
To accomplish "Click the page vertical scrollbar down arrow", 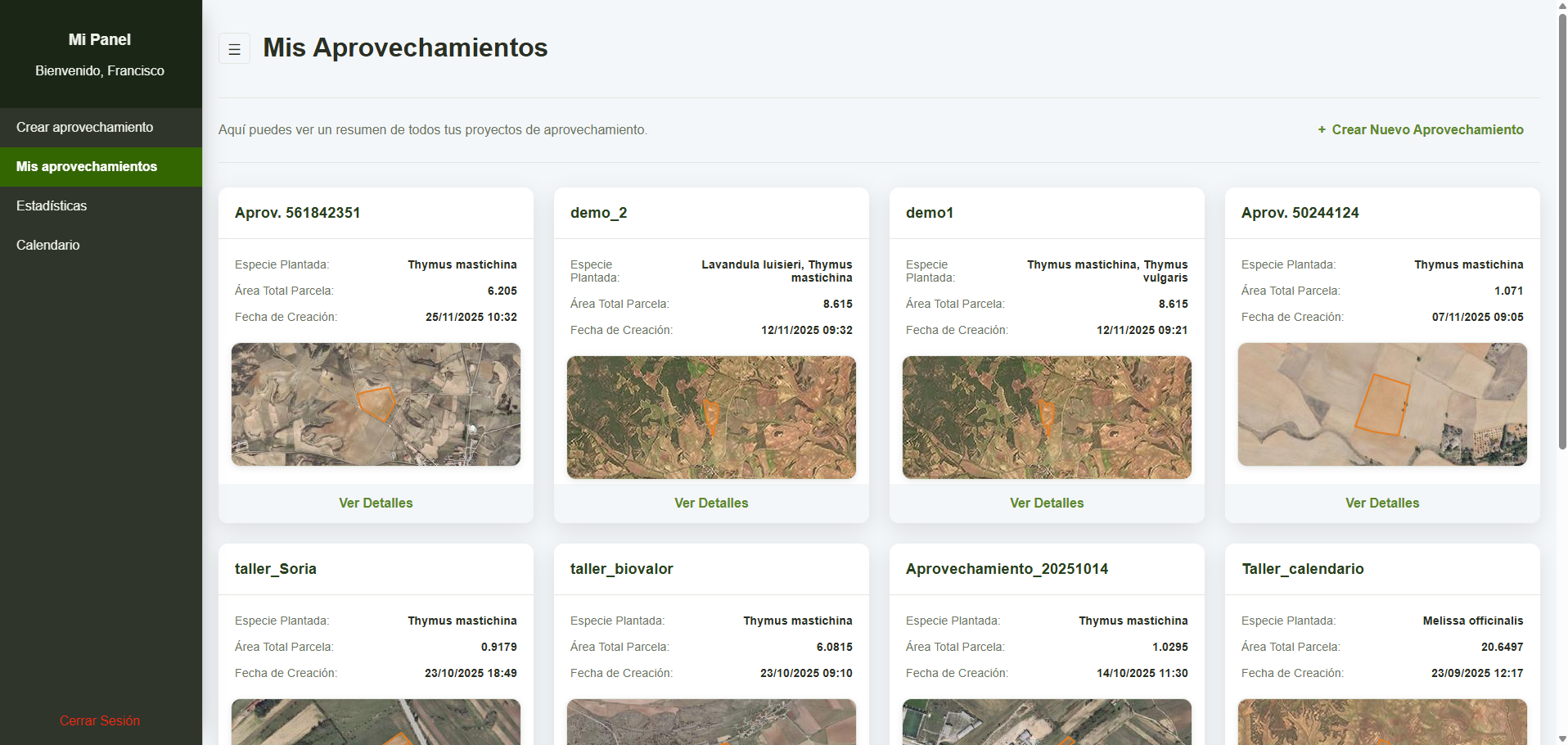I will click(1561, 738).
